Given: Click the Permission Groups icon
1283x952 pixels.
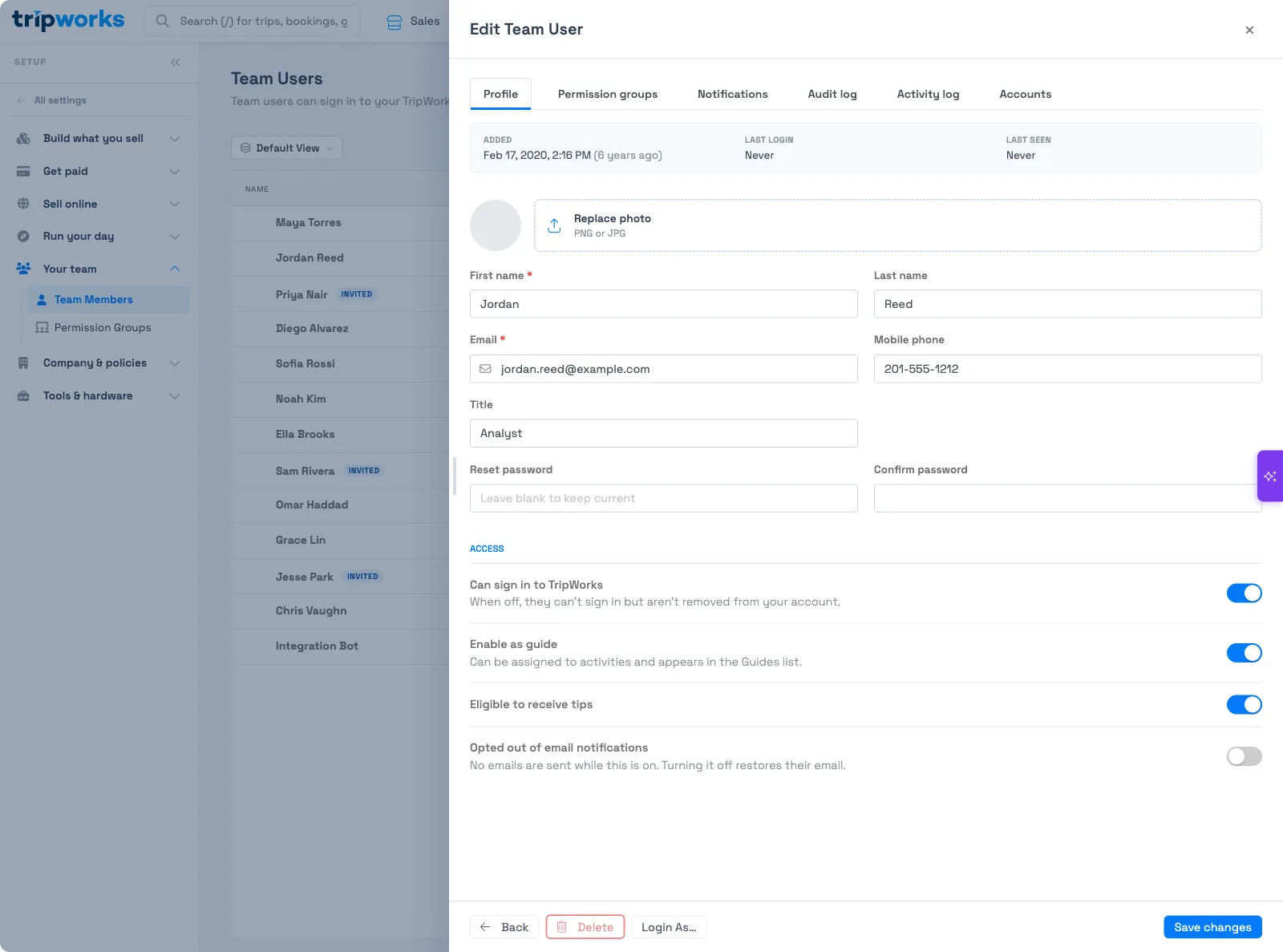Looking at the screenshot, I should pos(42,327).
